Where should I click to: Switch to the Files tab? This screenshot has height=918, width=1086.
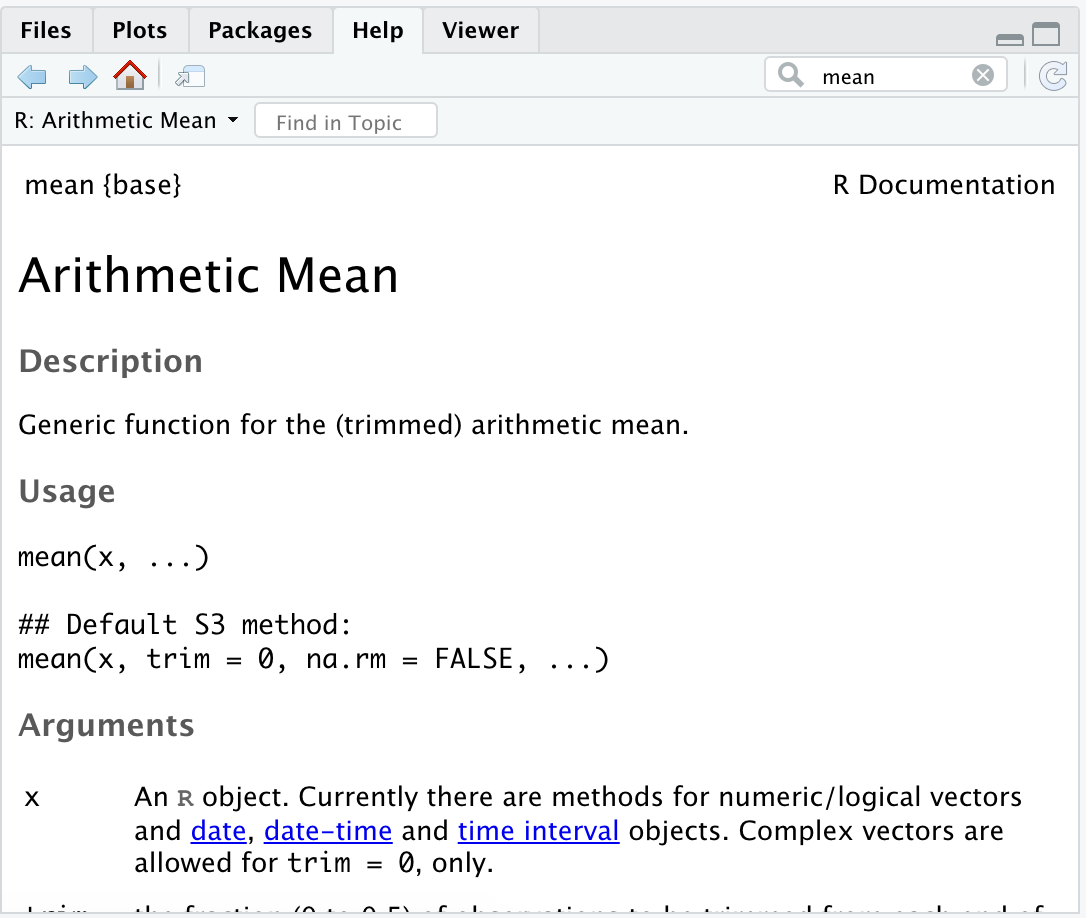tap(46, 30)
